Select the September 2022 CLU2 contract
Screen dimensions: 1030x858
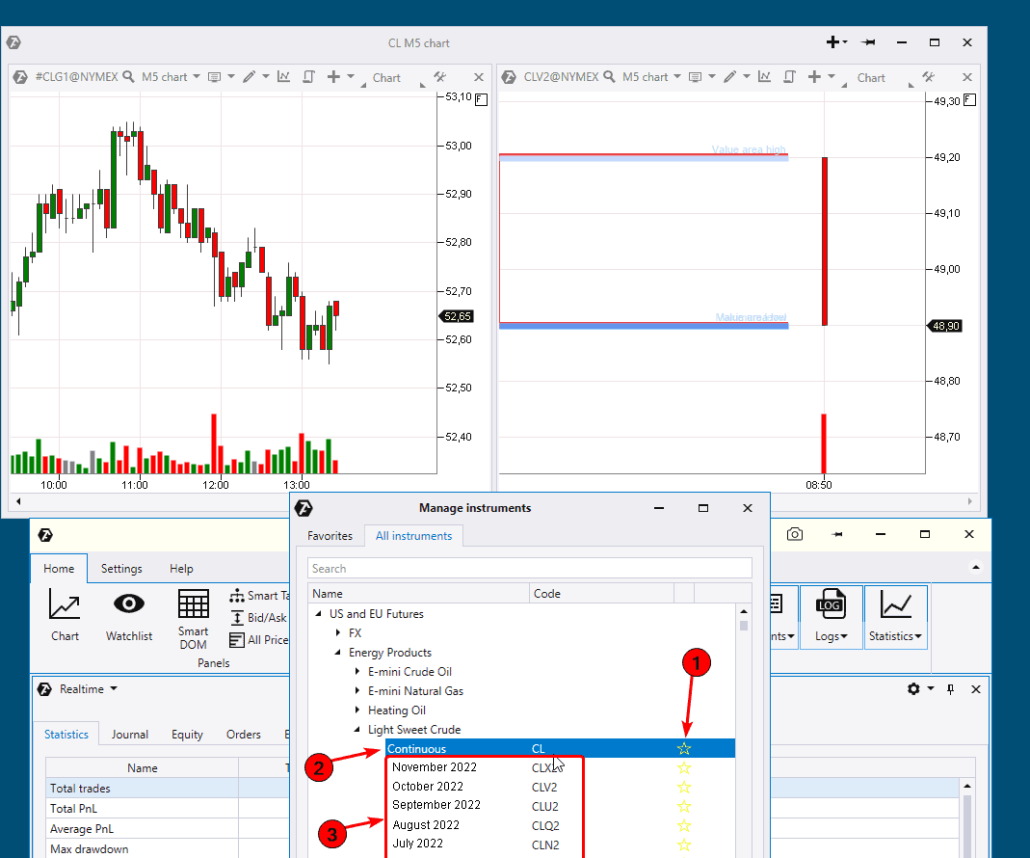pyautogui.click(x=436, y=806)
